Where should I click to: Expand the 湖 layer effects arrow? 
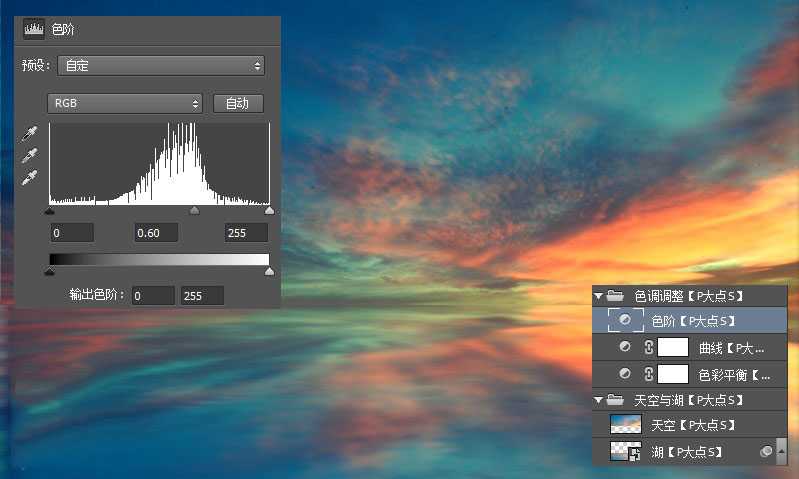(x=781, y=452)
